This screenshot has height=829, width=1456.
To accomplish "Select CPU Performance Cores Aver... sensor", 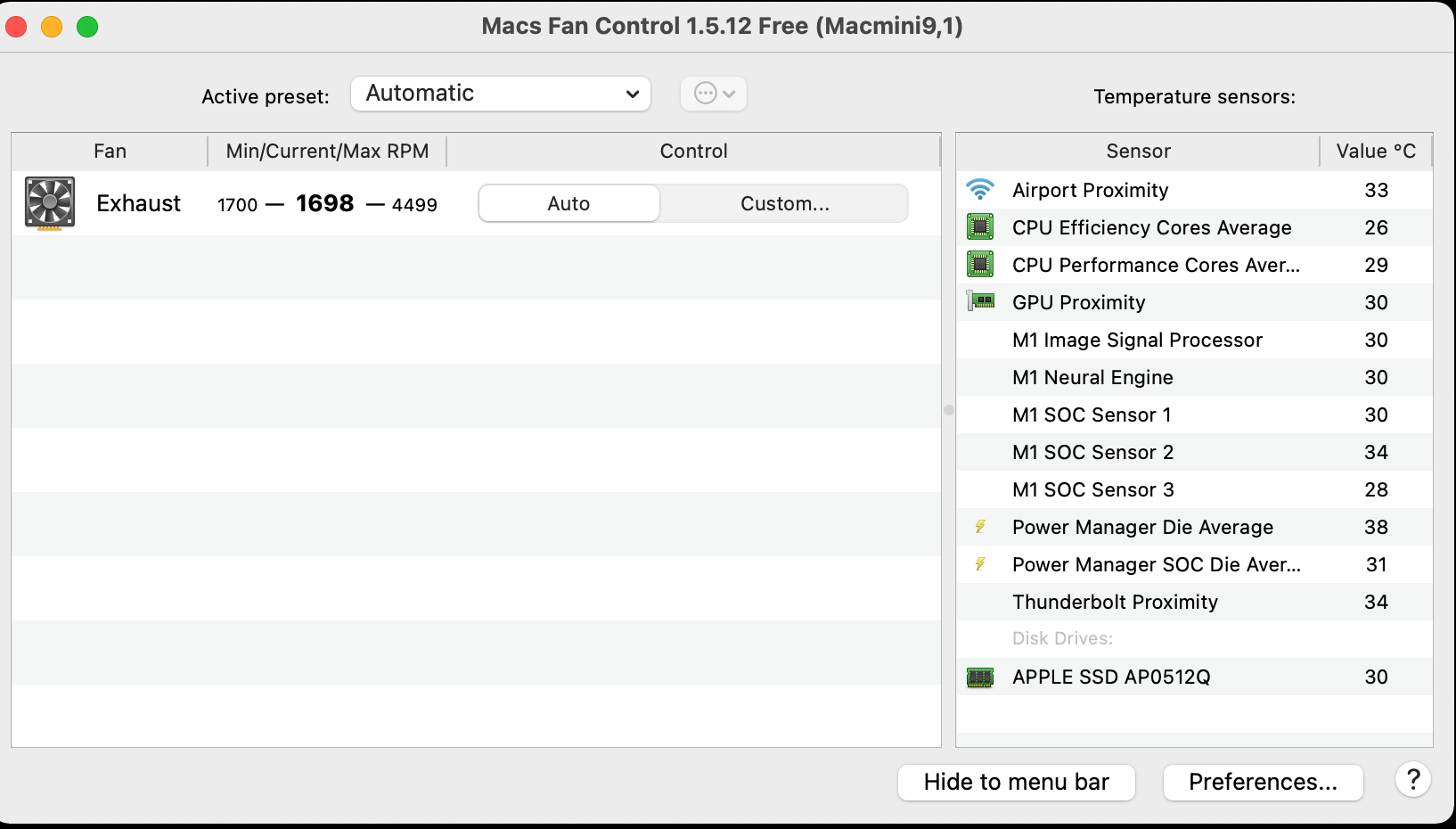I will click(x=1194, y=265).
